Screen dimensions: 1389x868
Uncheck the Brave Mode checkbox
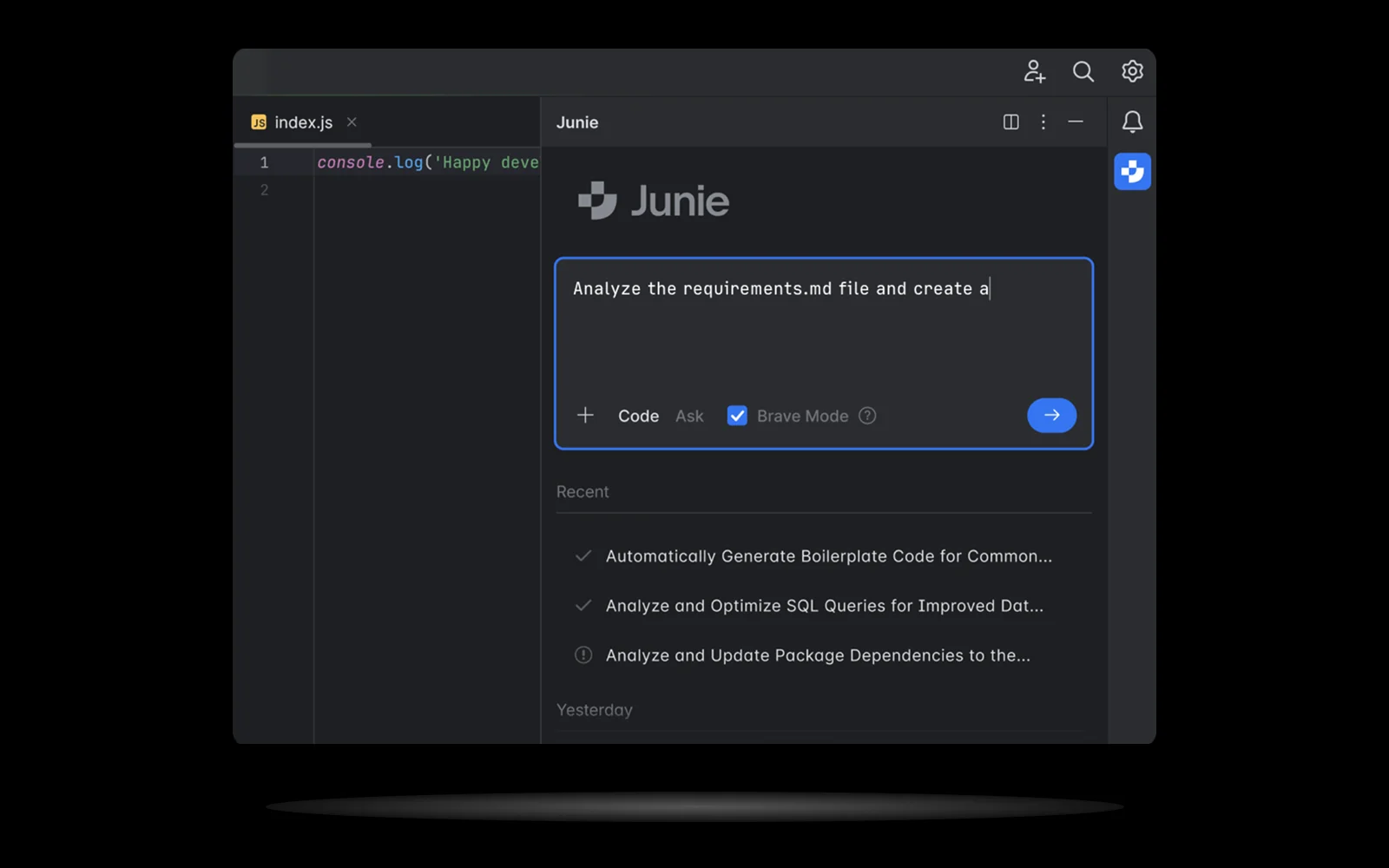[737, 416]
